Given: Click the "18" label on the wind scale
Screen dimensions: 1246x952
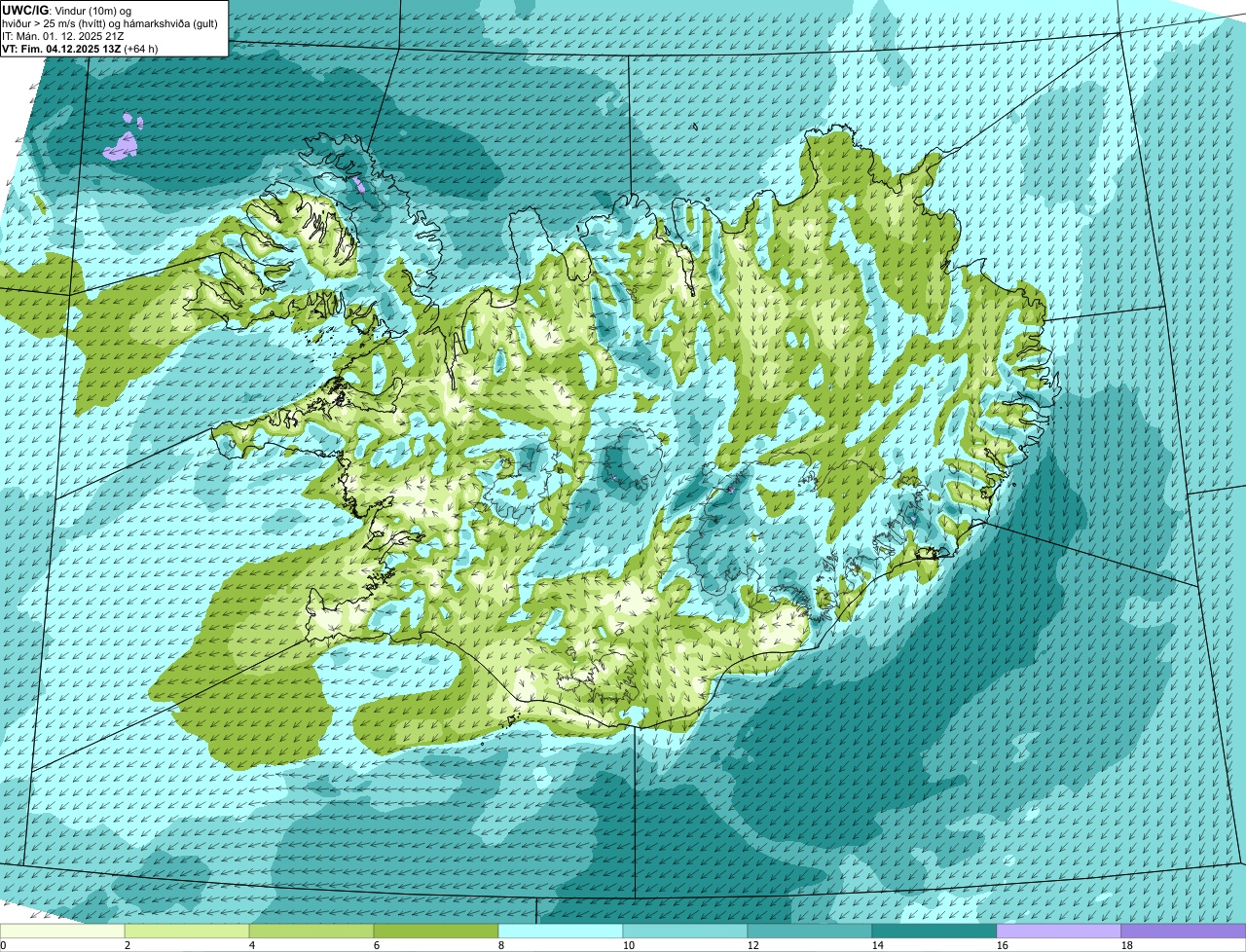Looking at the screenshot, I should pos(1126,945).
